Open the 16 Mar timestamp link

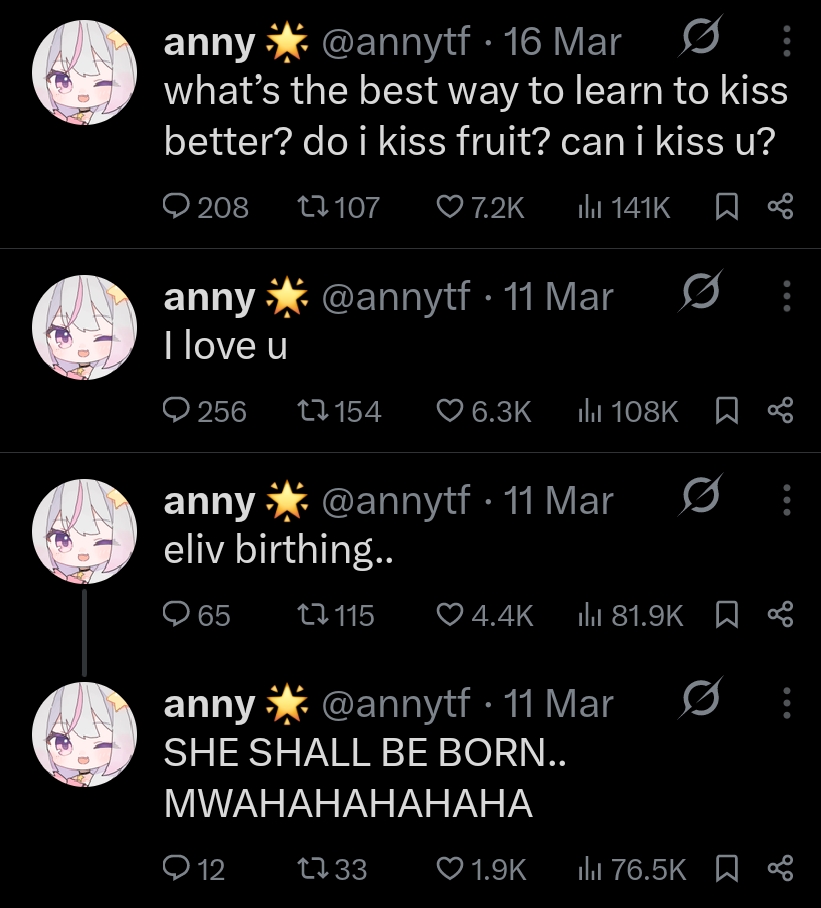tap(562, 42)
